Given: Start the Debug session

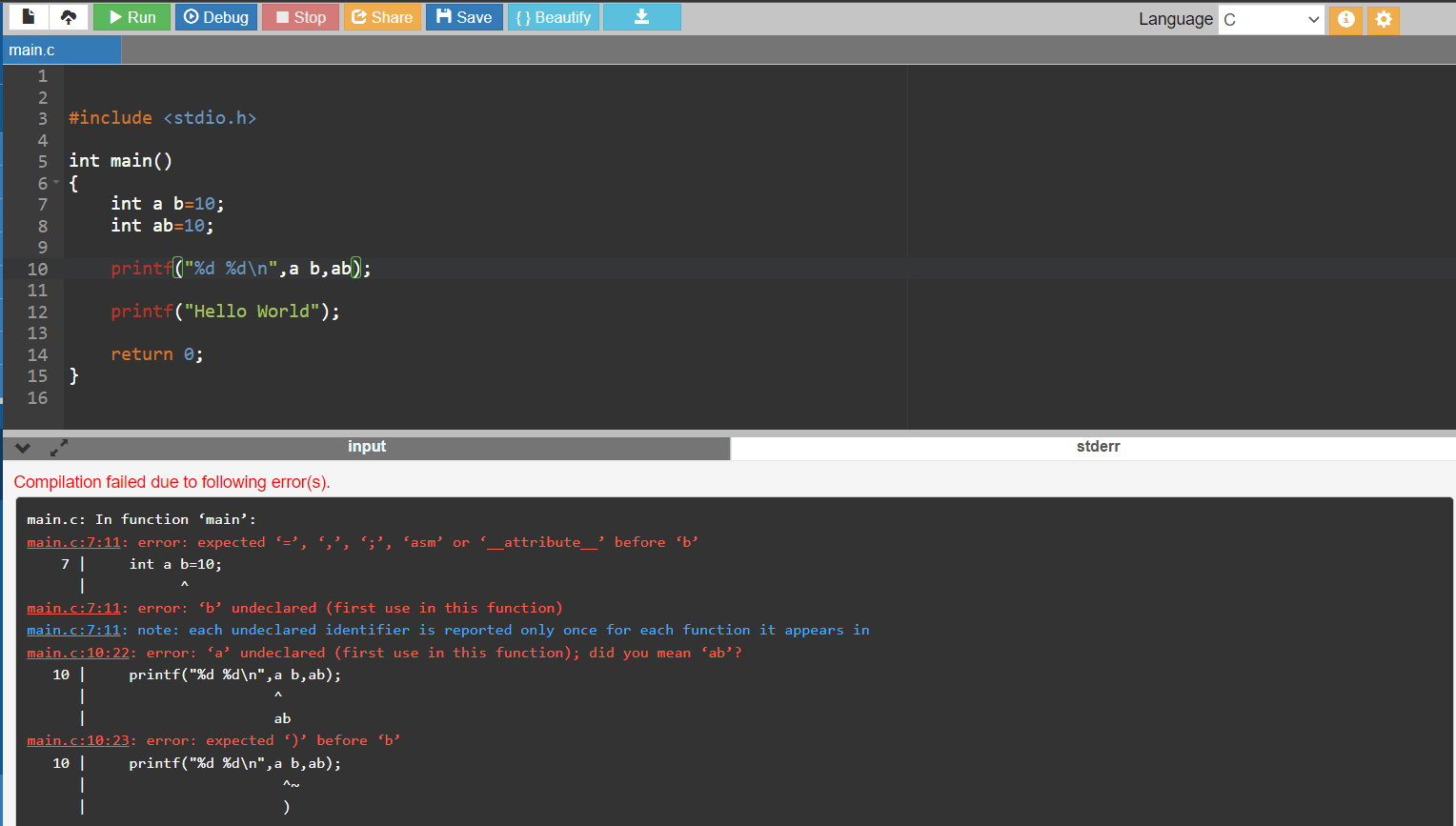Looking at the screenshot, I should coord(216,17).
